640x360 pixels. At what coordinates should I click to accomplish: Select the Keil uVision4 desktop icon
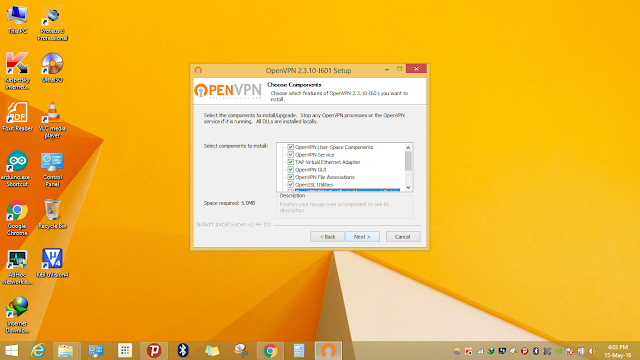coord(52,263)
